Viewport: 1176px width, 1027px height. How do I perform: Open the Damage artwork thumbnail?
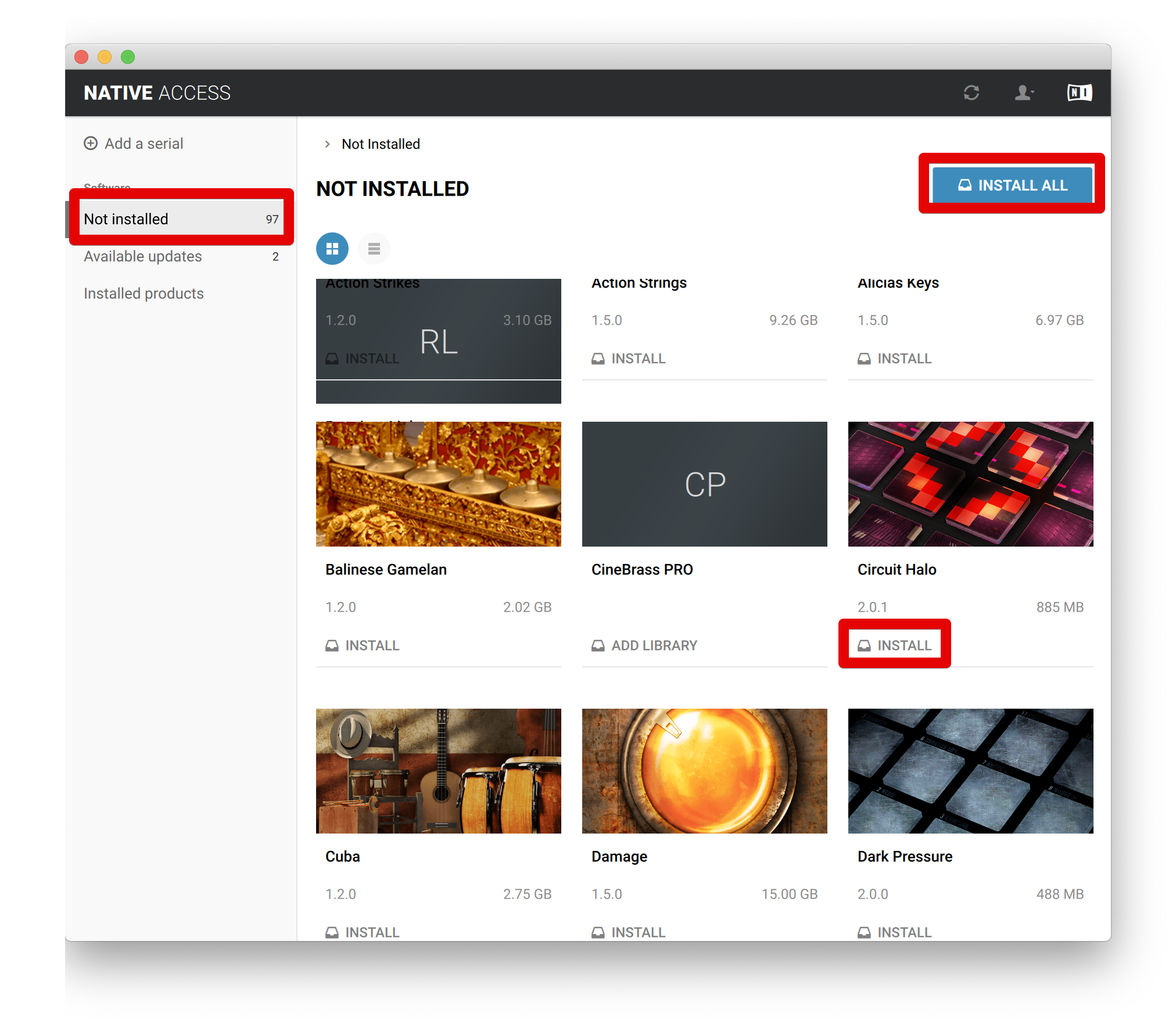[x=705, y=771]
